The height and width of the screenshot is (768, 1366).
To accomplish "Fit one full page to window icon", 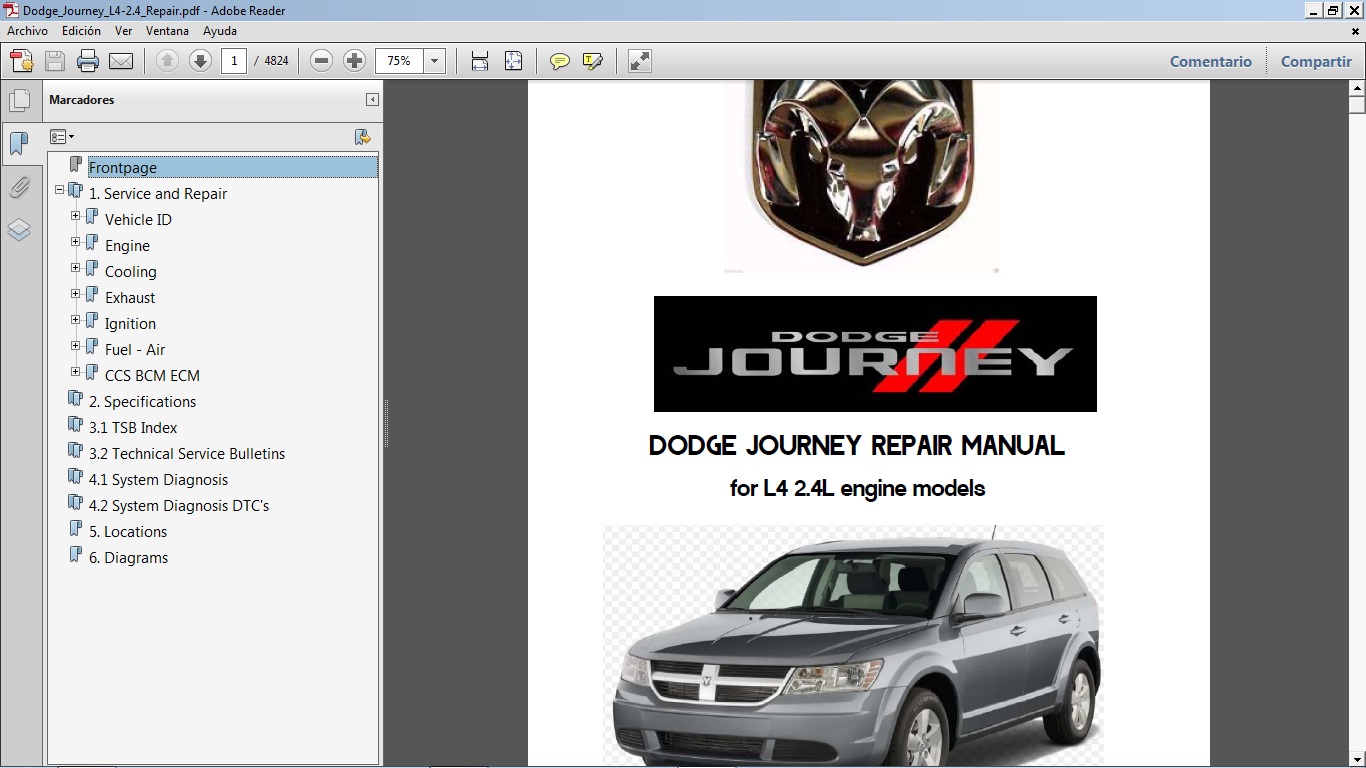I will (x=513, y=61).
